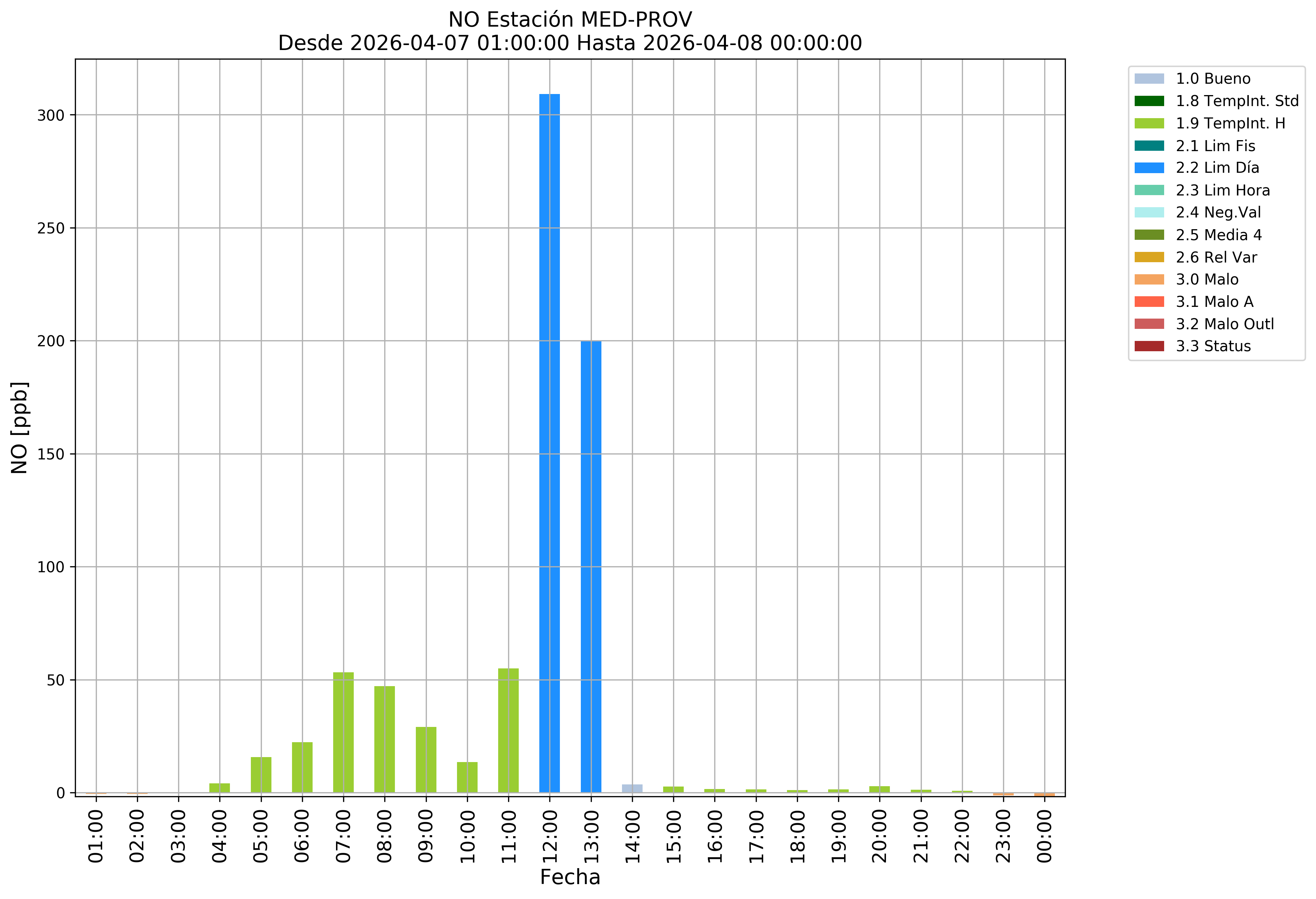Click the 00:00 x-axis tick label
Viewport: 1316px width, 899px height.
pos(1044,835)
